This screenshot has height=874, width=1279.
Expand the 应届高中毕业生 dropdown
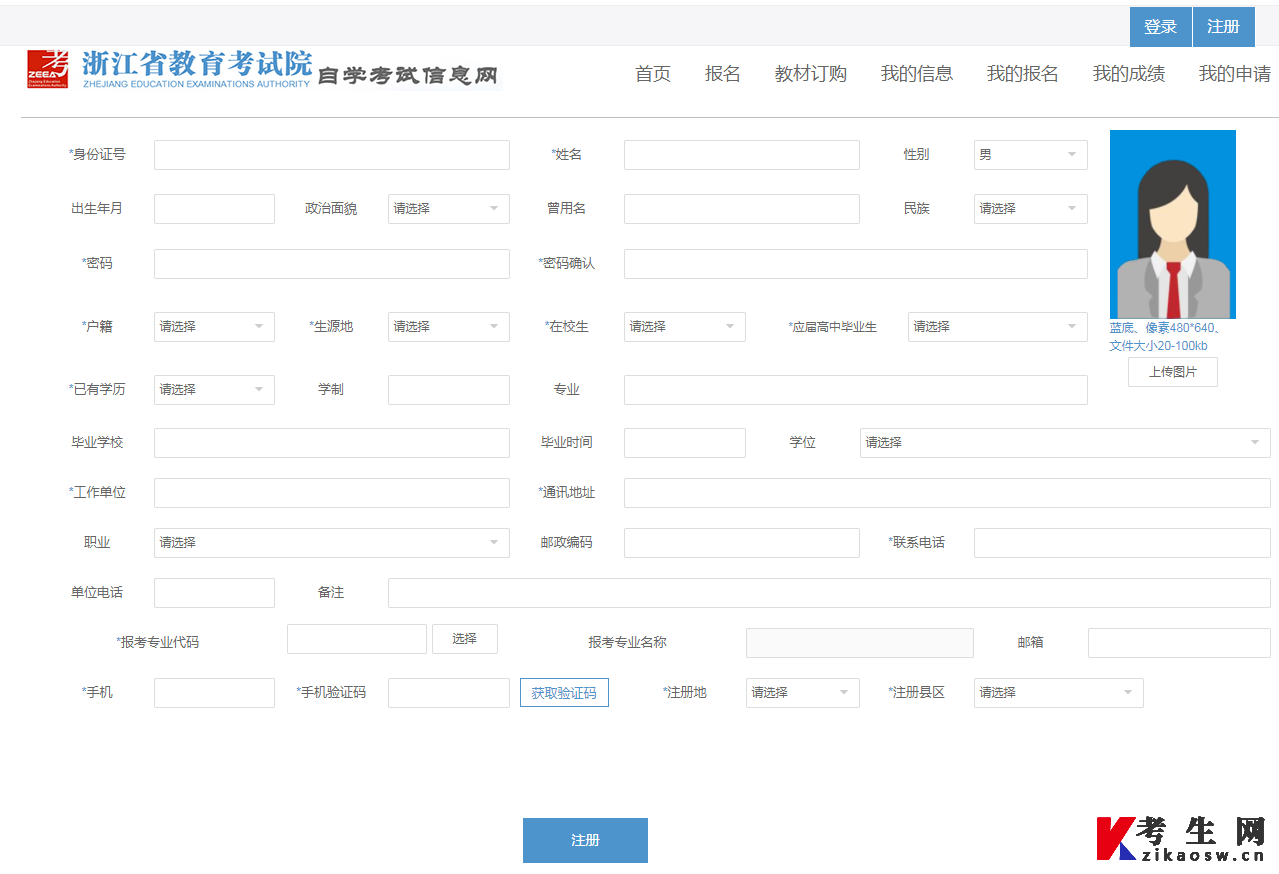pos(998,327)
